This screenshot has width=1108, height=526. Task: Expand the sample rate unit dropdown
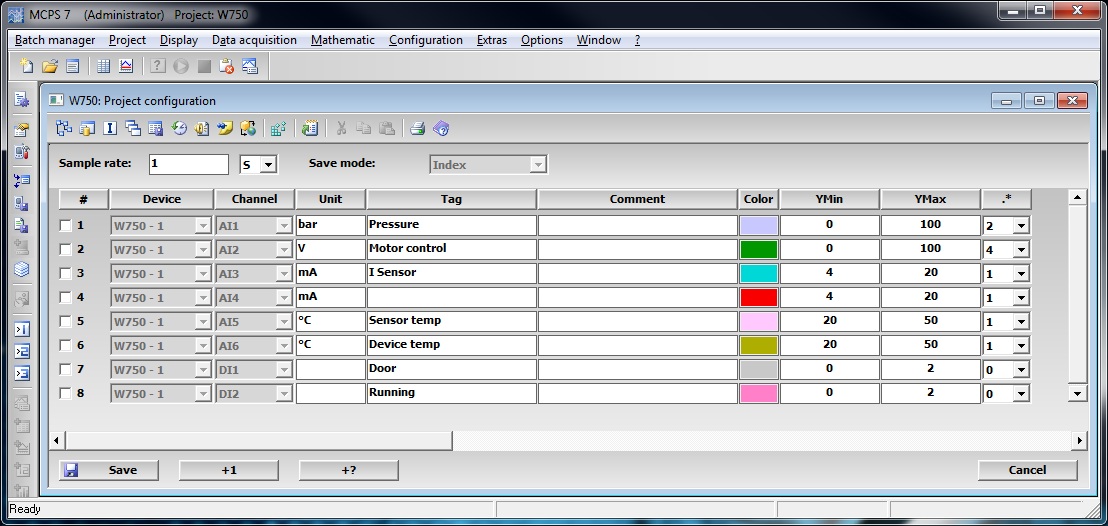[x=268, y=165]
